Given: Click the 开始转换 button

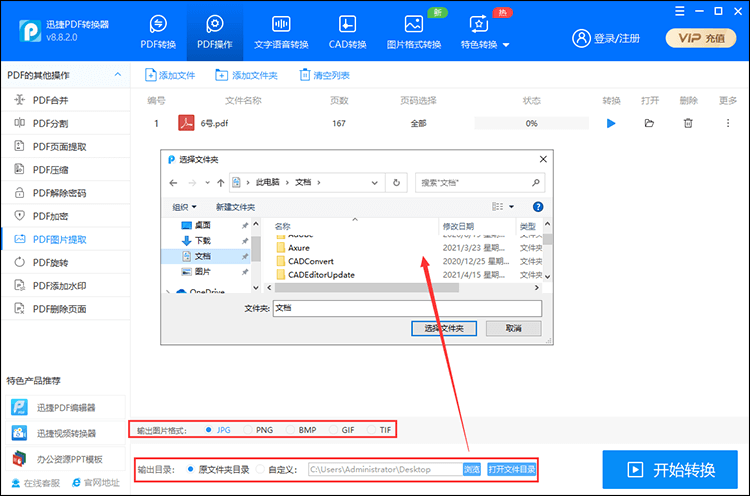Looking at the screenshot, I should pos(670,470).
